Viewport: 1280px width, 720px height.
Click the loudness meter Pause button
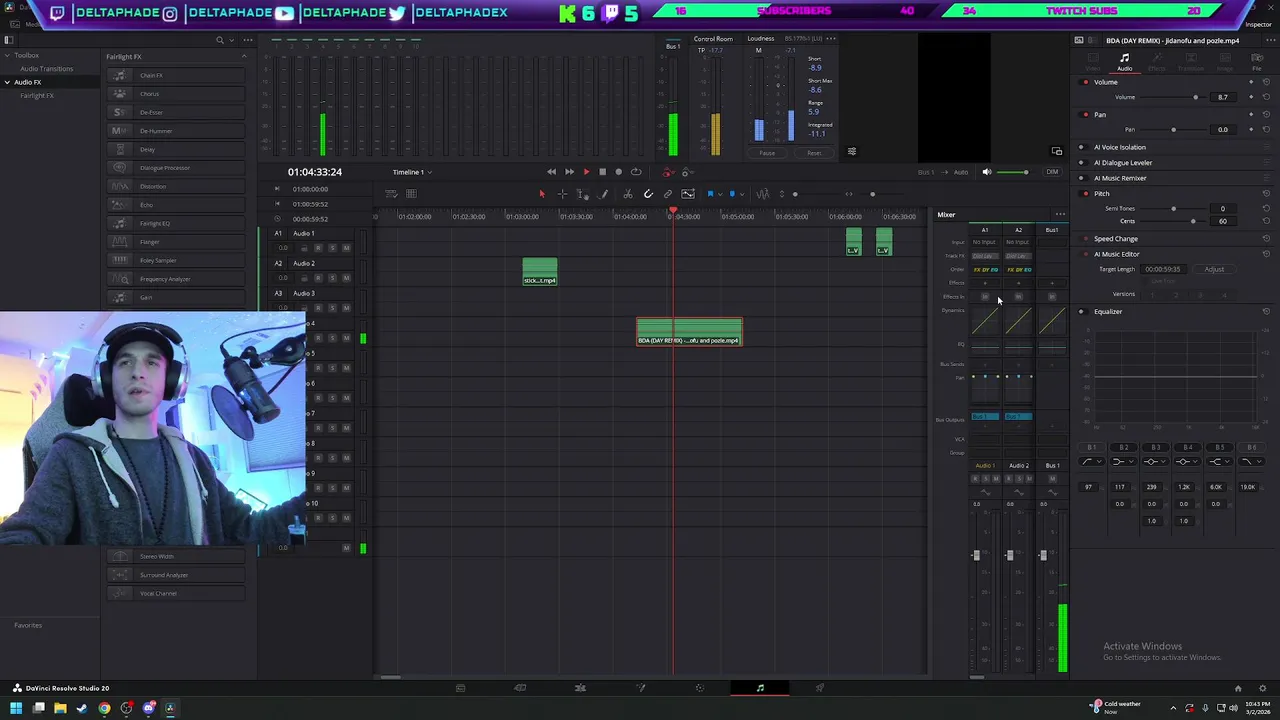pos(767,153)
